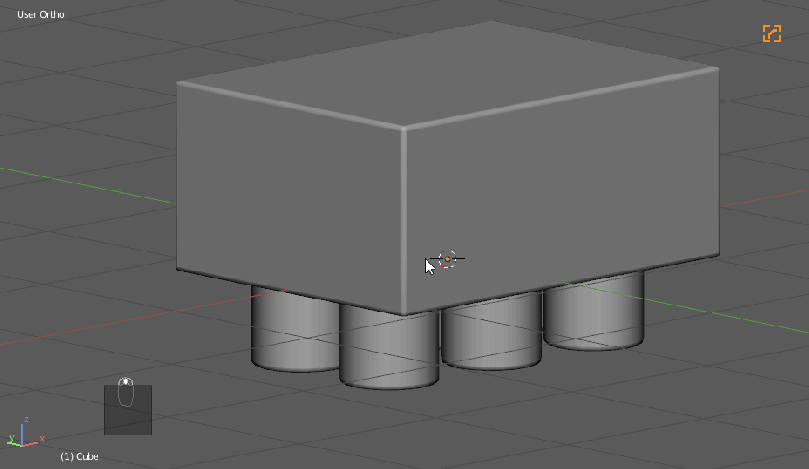Select the front-most cylinder, second from left
This screenshot has height=469, width=809.
tap(388, 350)
